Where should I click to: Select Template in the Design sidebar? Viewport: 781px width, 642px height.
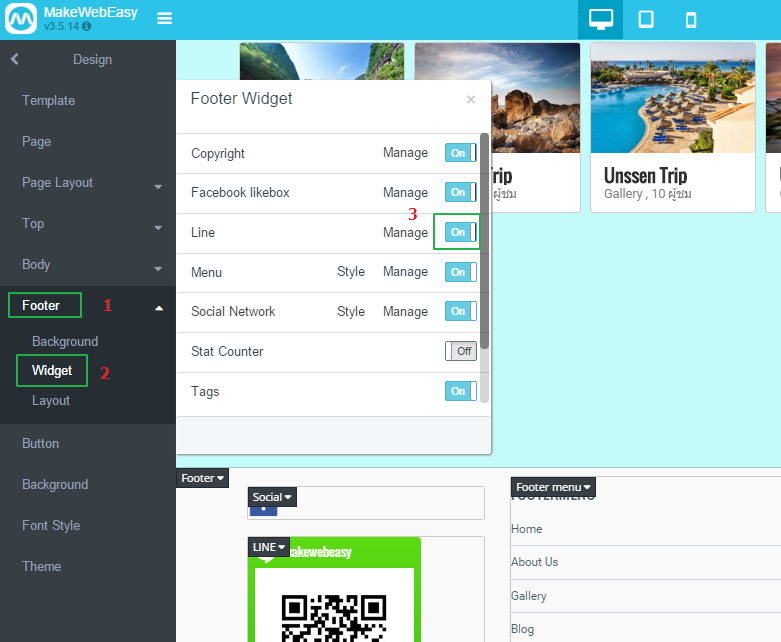click(x=48, y=101)
